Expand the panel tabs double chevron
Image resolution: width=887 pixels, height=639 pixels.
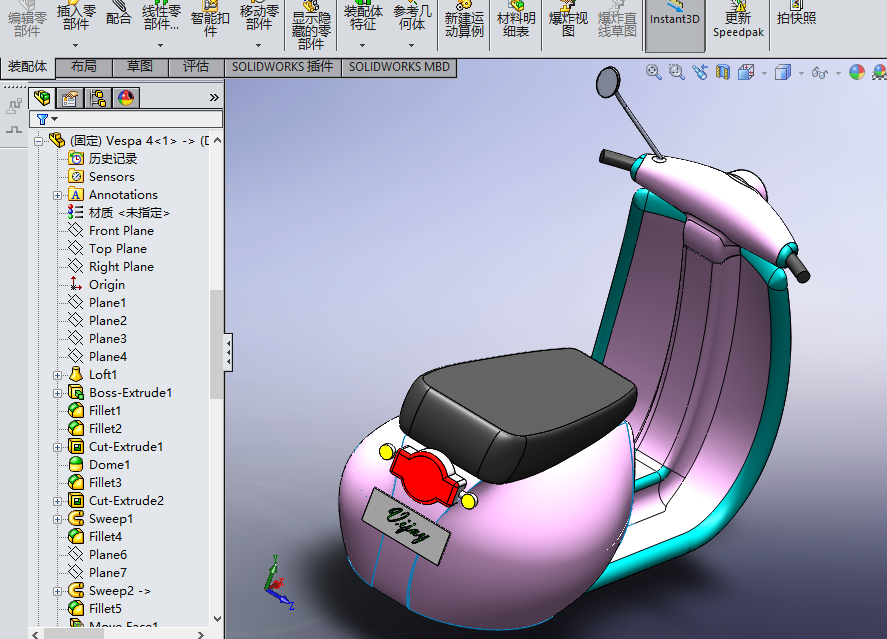[x=214, y=97]
